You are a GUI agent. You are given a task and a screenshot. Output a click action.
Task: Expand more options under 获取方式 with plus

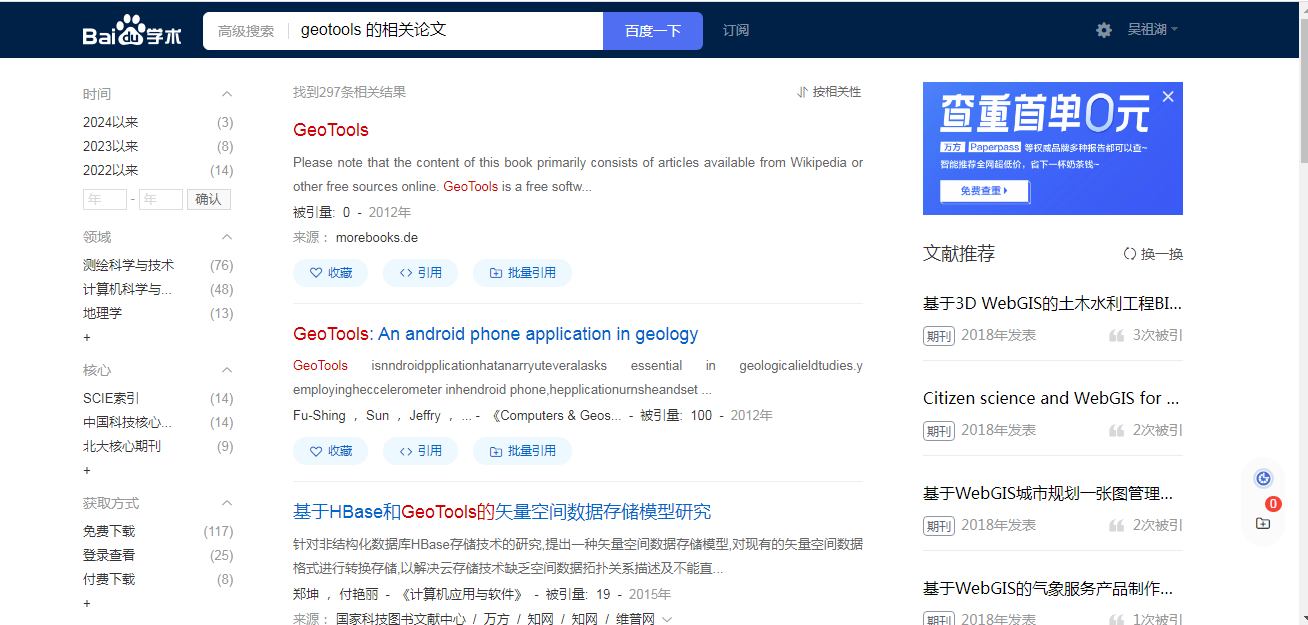tap(87, 603)
